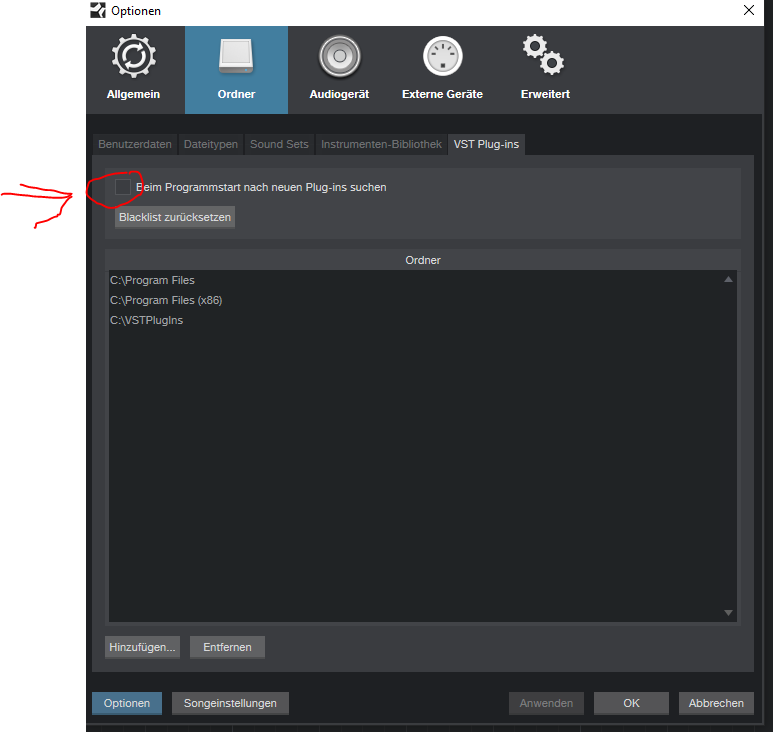Viewport: 773px width, 732px height.
Task: Select the C:\Program Files (x86) entry
Action: tap(166, 300)
